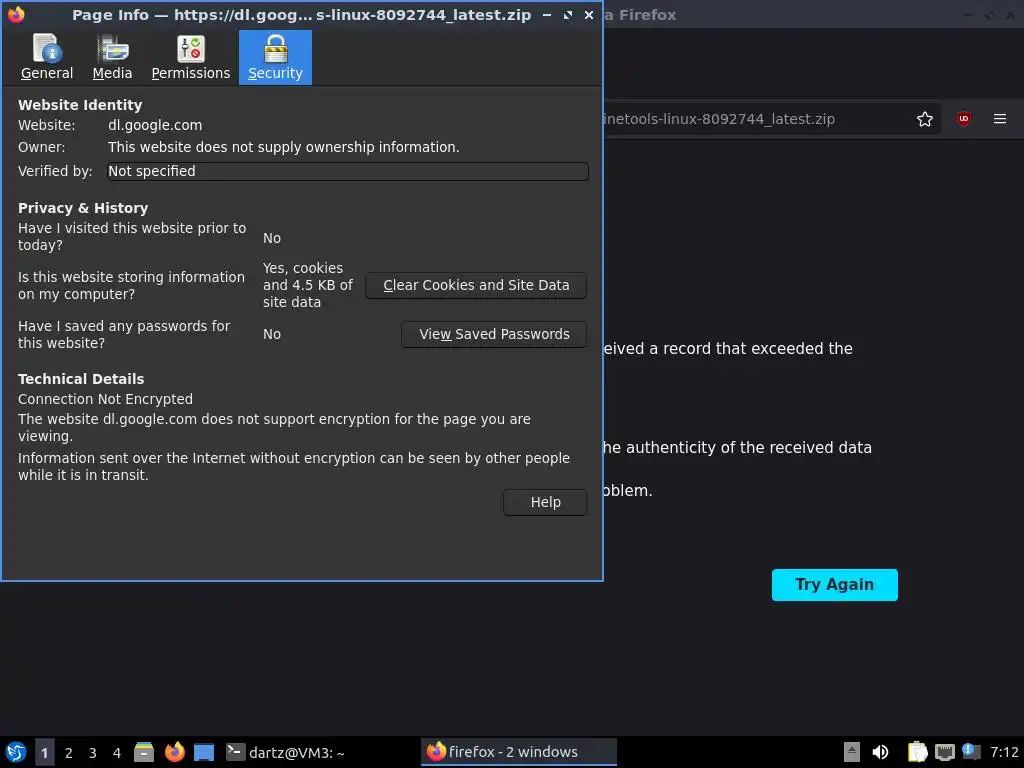The width and height of the screenshot is (1024, 768).
Task: Click the 'dl.google.com' website value
Action: click(x=155, y=125)
